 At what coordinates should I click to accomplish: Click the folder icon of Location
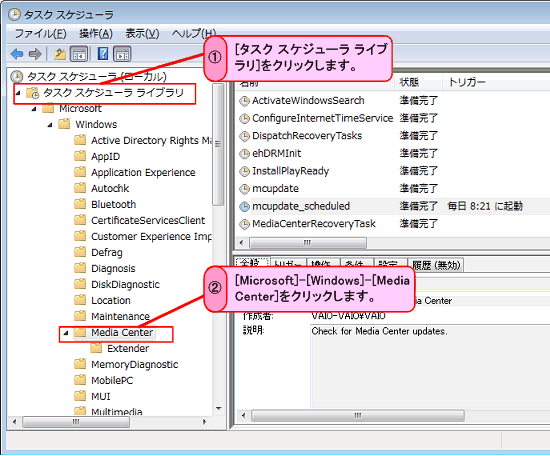coord(80,300)
